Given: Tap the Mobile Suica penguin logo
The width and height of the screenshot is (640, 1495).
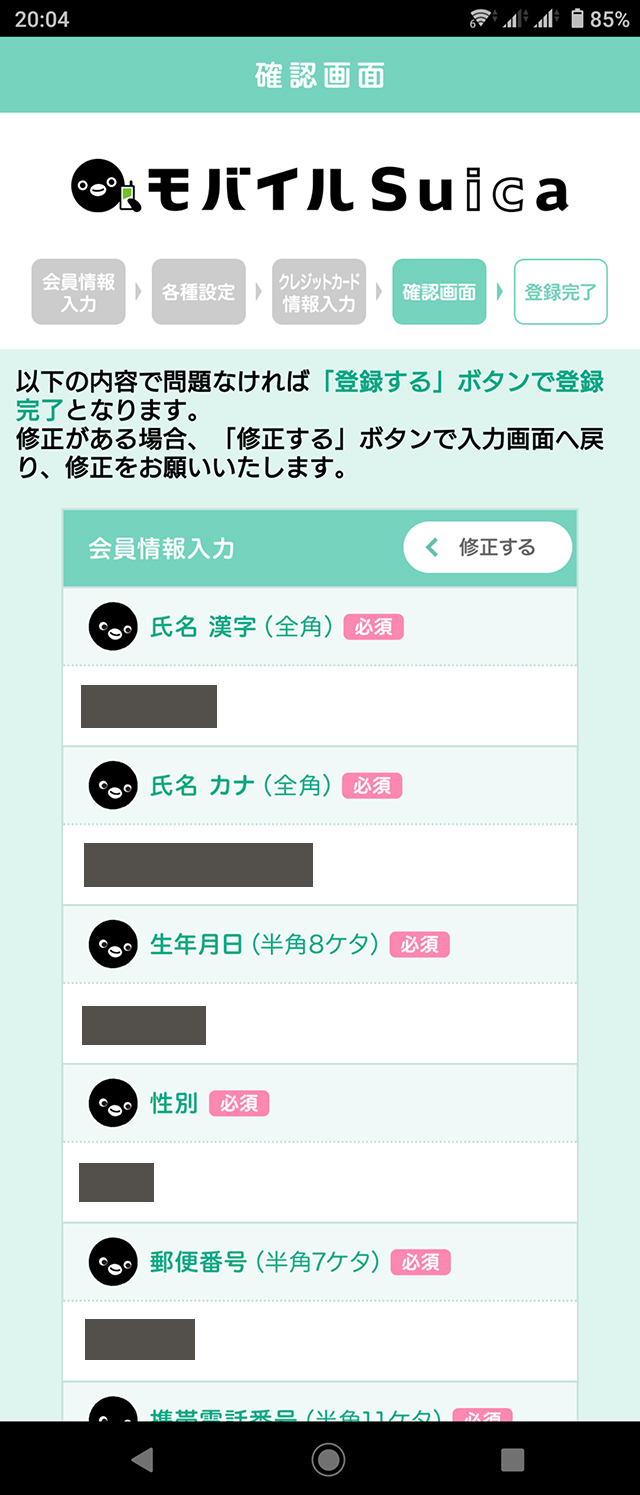Looking at the screenshot, I should pyautogui.click(x=100, y=188).
